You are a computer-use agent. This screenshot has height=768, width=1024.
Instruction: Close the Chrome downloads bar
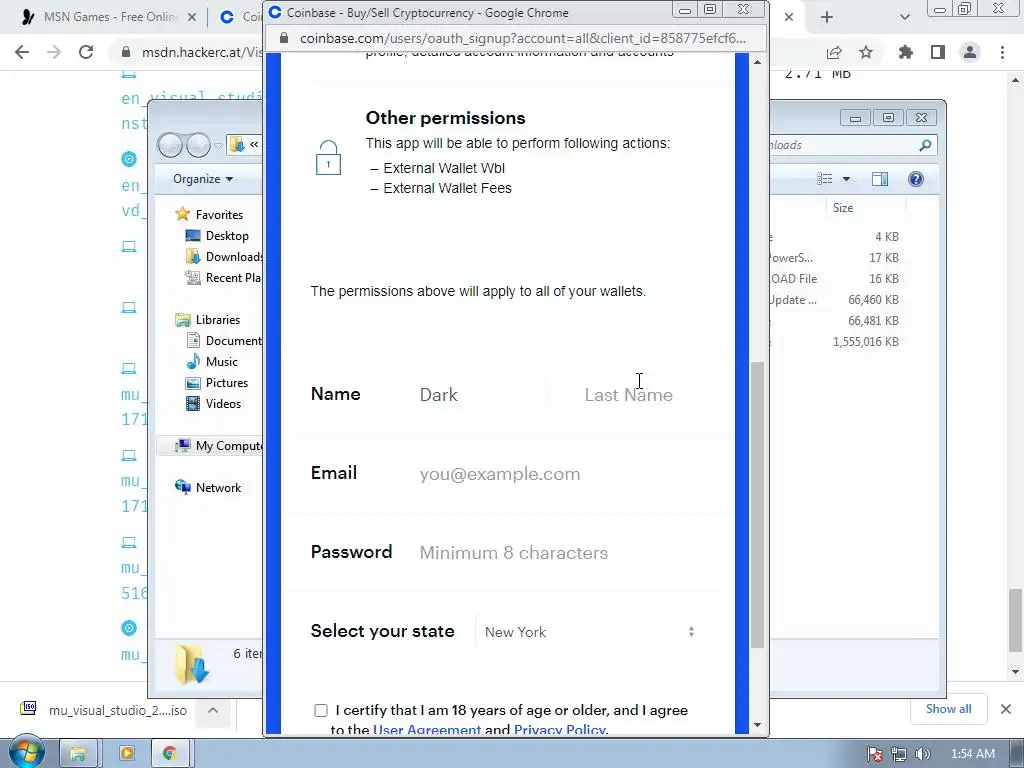tap(1006, 709)
